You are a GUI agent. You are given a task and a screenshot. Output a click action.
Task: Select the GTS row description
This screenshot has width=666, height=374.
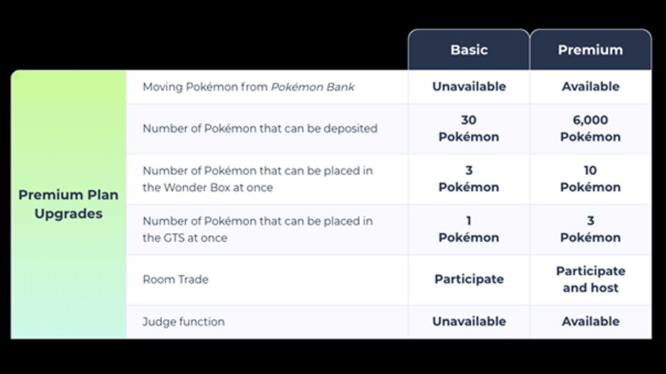point(258,229)
